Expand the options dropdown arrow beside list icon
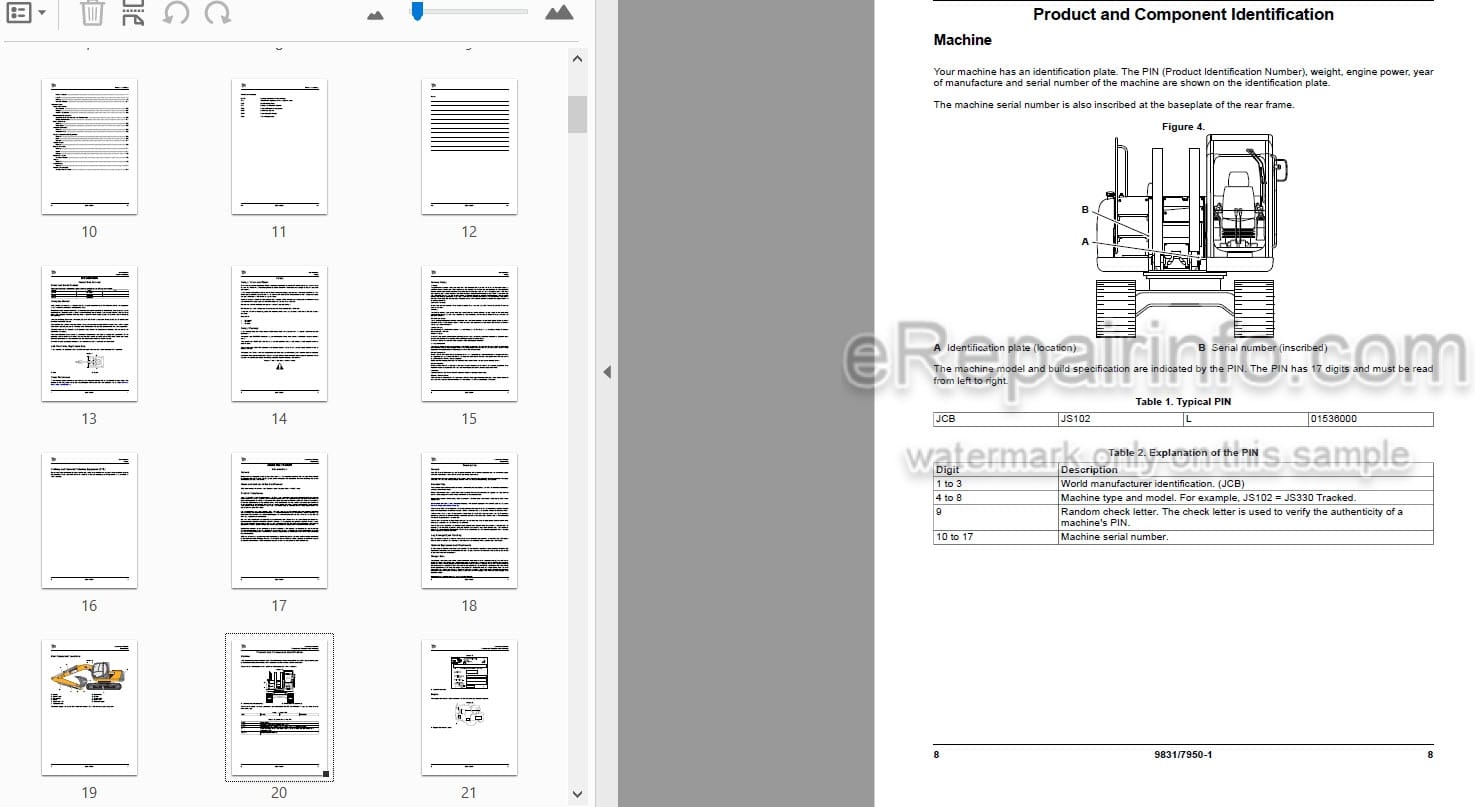 tap(41, 14)
